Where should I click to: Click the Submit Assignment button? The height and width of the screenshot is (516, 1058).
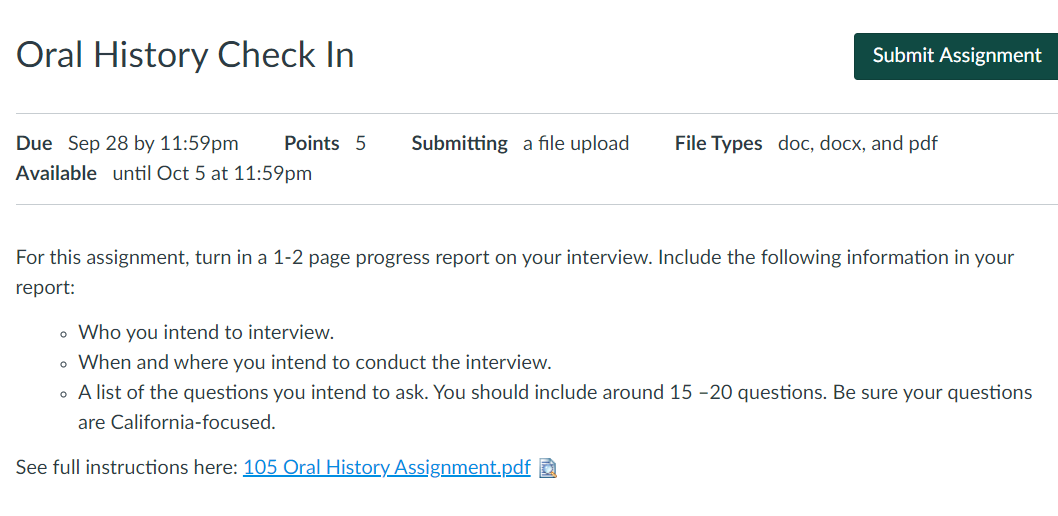[x=956, y=56]
